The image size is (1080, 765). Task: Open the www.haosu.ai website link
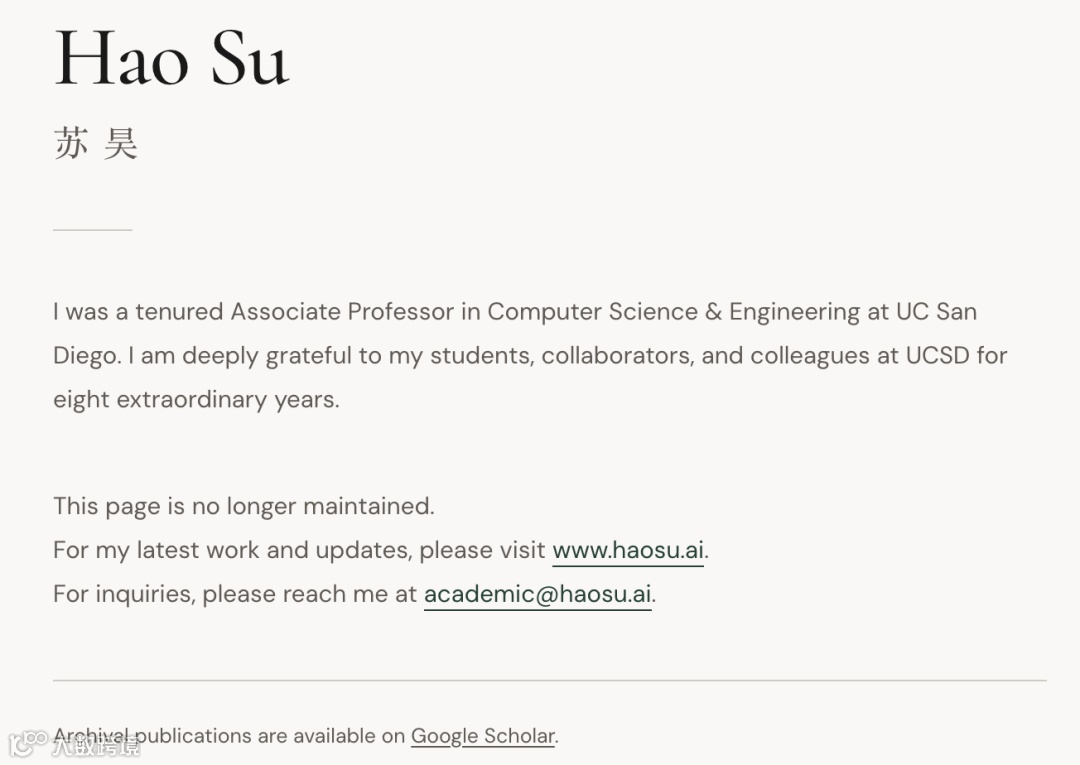628,550
